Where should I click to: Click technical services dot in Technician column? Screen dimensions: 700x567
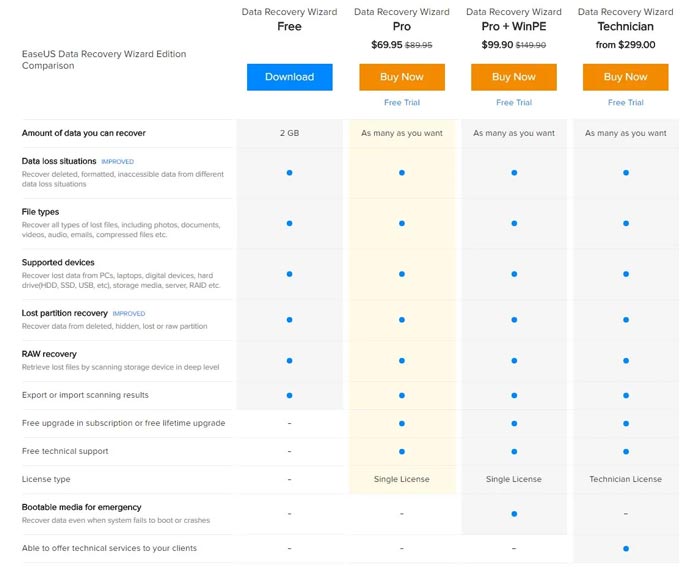coord(626,548)
